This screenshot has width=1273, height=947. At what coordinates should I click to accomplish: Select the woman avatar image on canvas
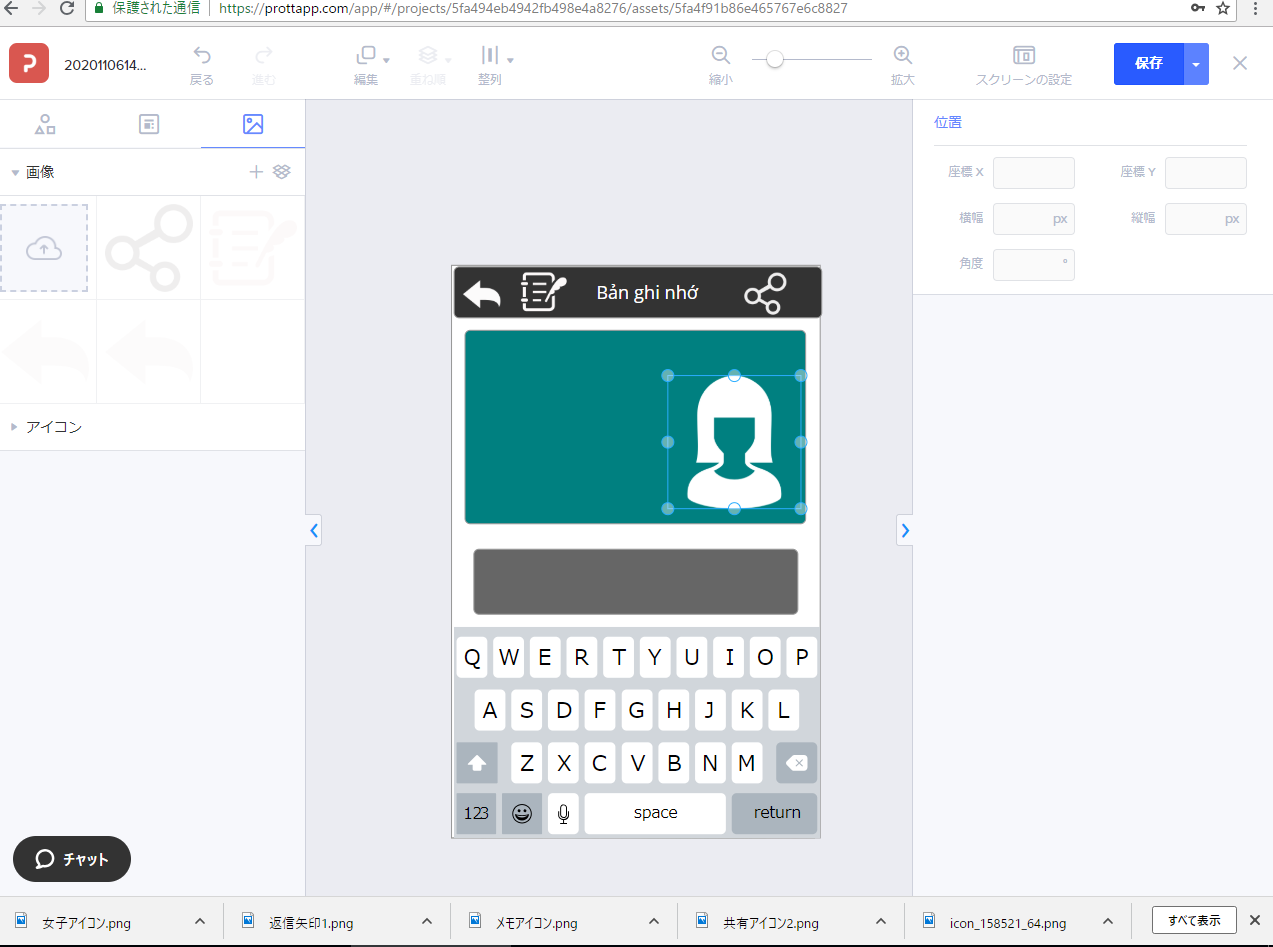[x=734, y=442]
